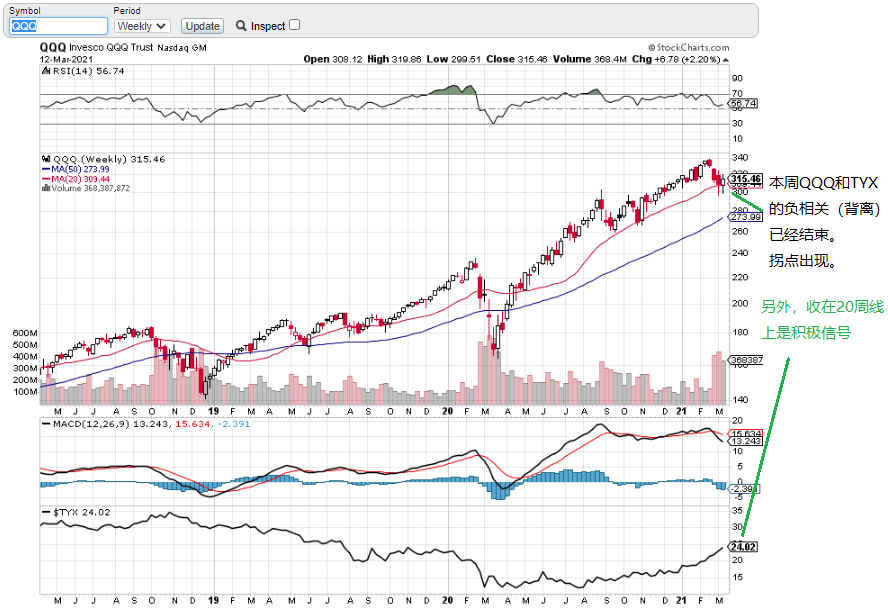Click the candlestick icon beside QQQ (Weekly)
This screenshot has width=888, height=615.
coord(46,159)
